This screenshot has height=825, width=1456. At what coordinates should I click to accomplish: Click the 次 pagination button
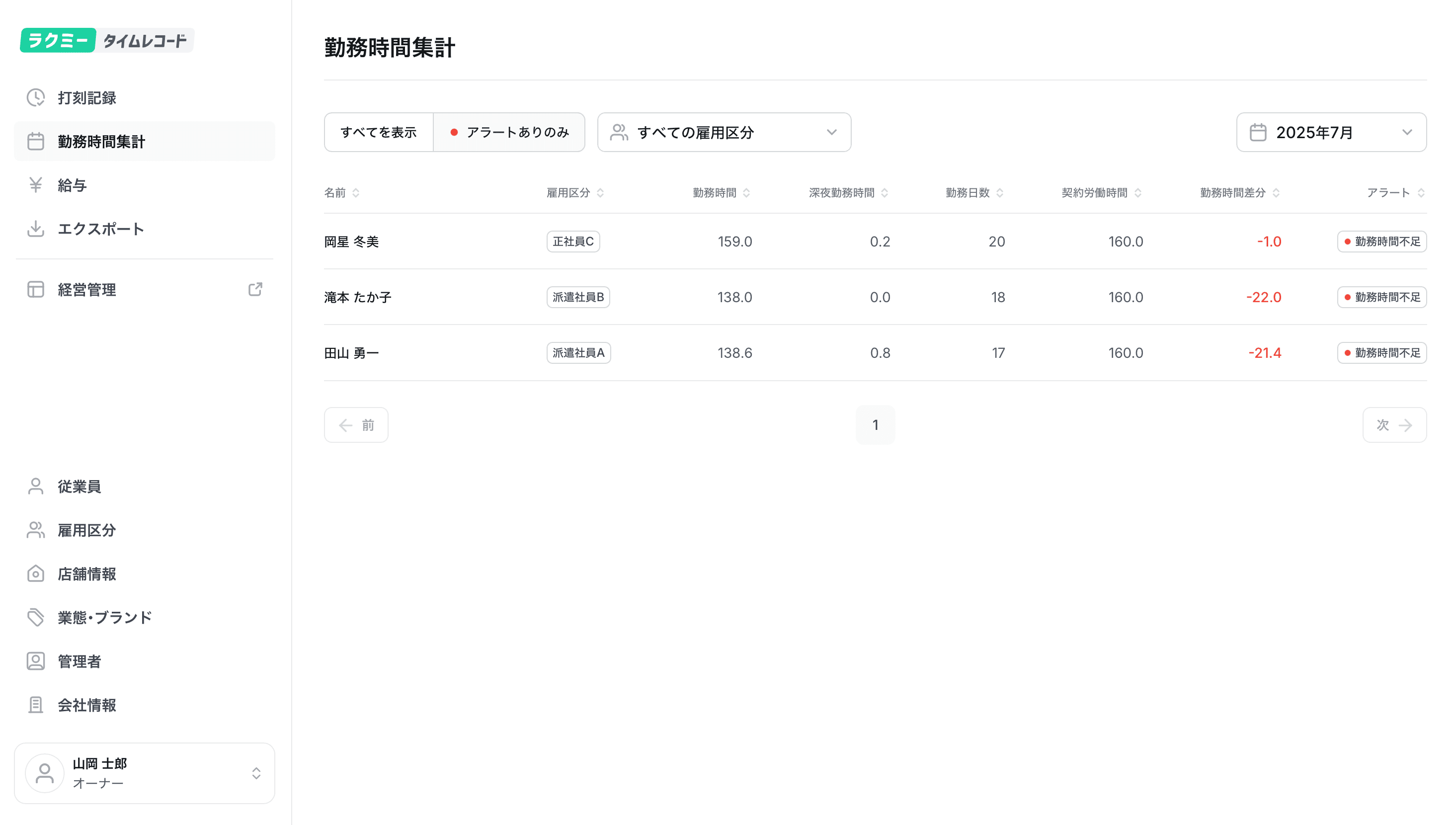click(x=1394, y=425)
